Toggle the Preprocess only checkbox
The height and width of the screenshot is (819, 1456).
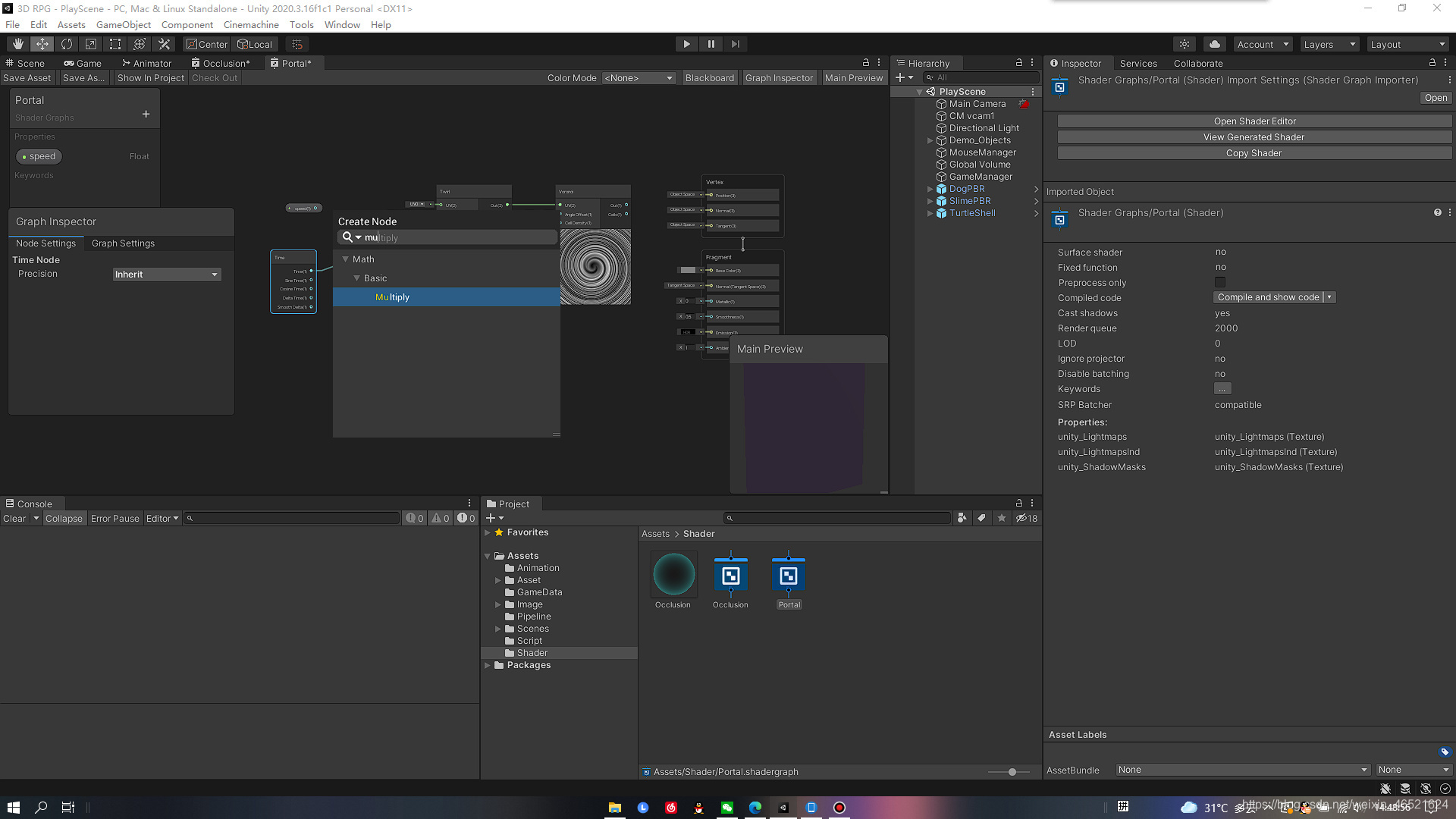(1220, 282)
